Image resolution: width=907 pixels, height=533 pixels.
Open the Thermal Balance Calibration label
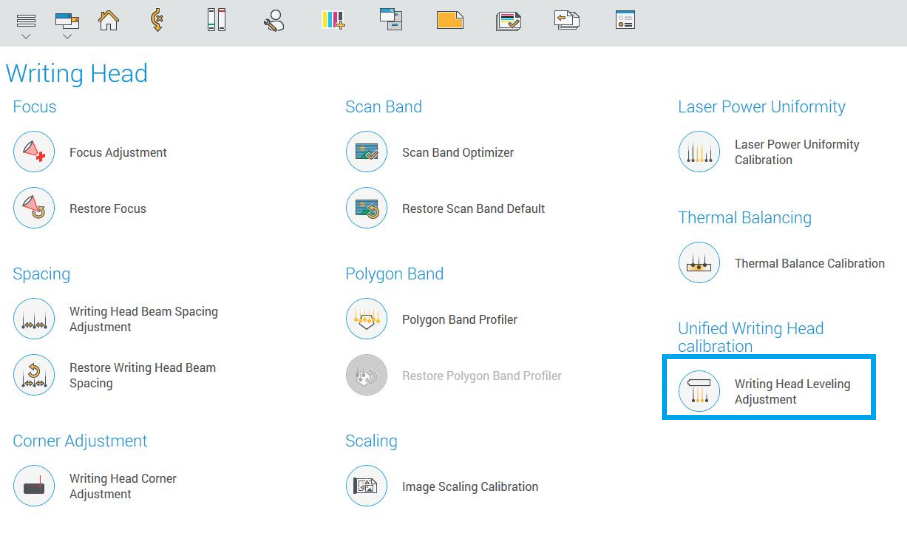pyautogui.click(x=810, y=264)
